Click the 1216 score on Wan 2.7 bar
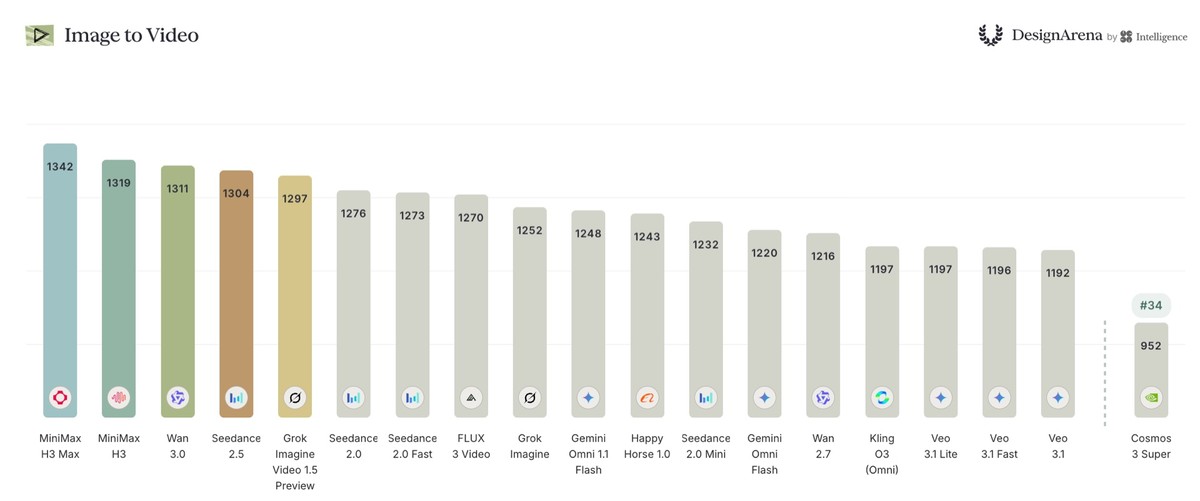Image resolution: width=1200 pixels, height=501 pixels. (x=823, y=256)
